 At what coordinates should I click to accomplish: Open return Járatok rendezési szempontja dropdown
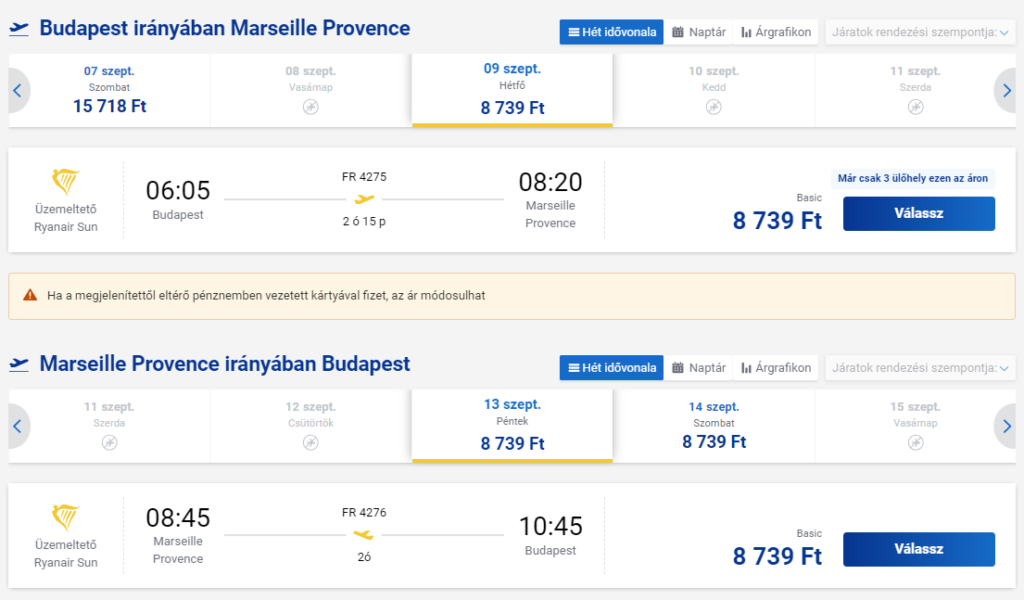(919, 368)
